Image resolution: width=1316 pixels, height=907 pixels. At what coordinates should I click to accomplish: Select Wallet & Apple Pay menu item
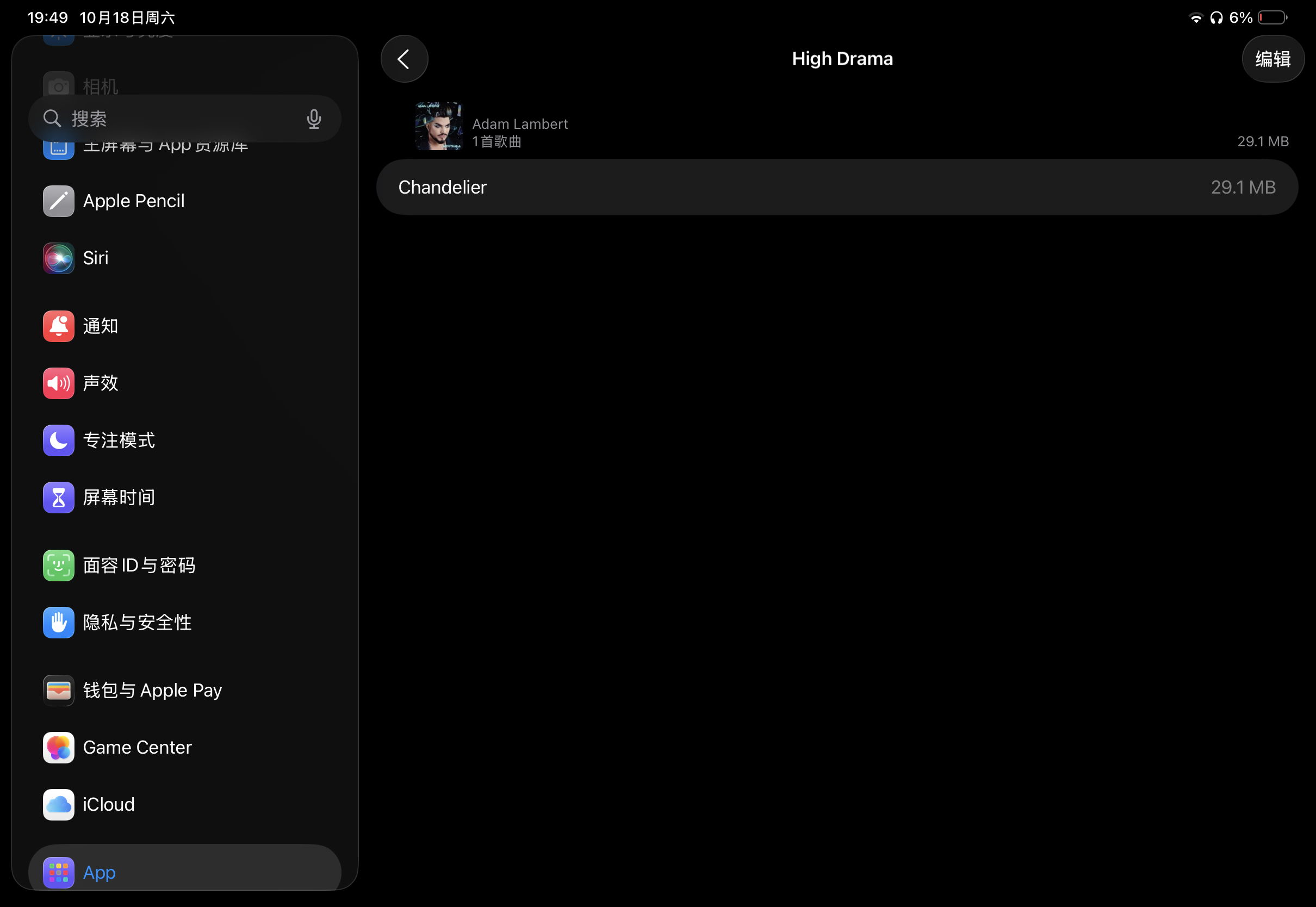point(152,691)
